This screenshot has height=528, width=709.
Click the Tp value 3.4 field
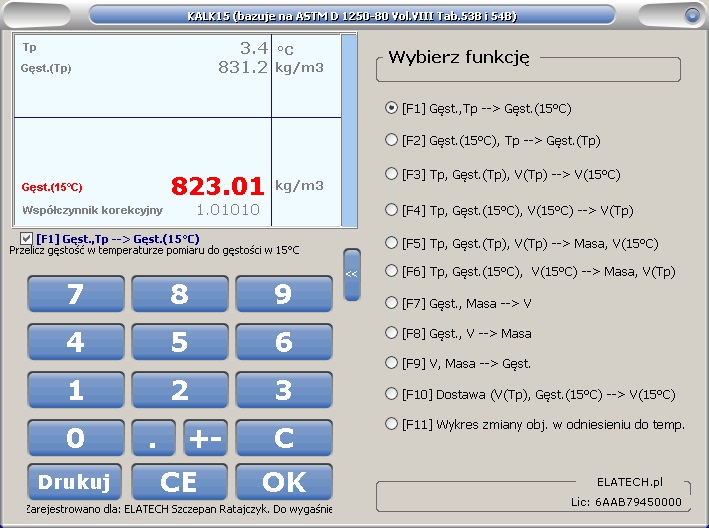tap(254, 48)
